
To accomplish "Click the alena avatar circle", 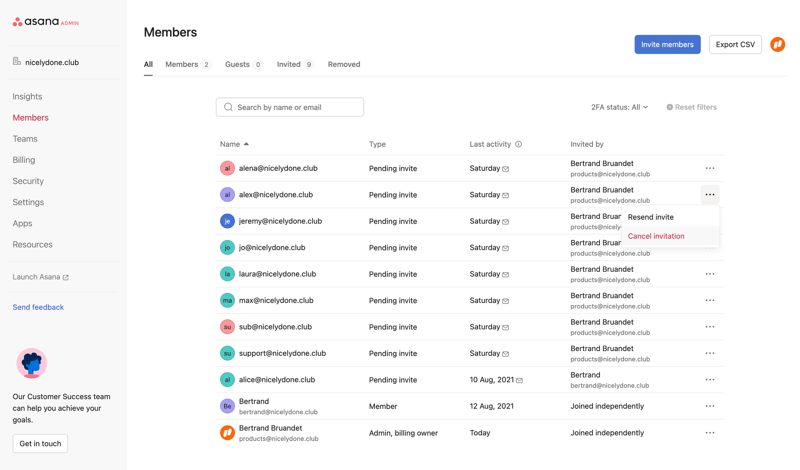I will (x=227, y=168).
